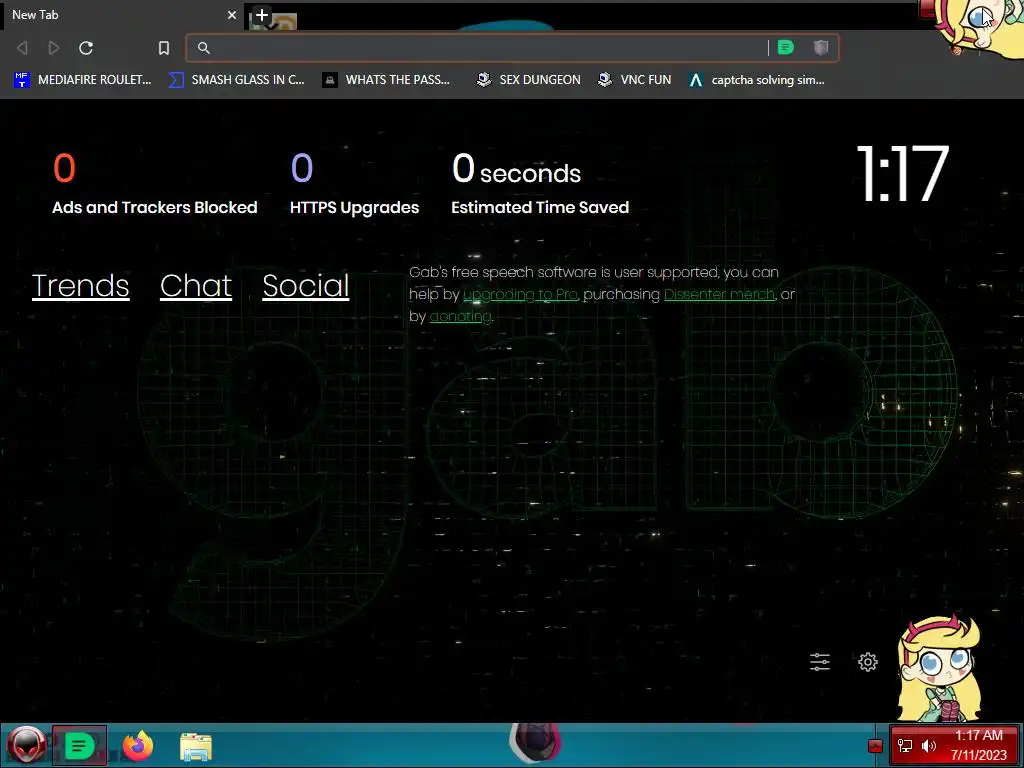Reload the page with the refresh icon

86,48
